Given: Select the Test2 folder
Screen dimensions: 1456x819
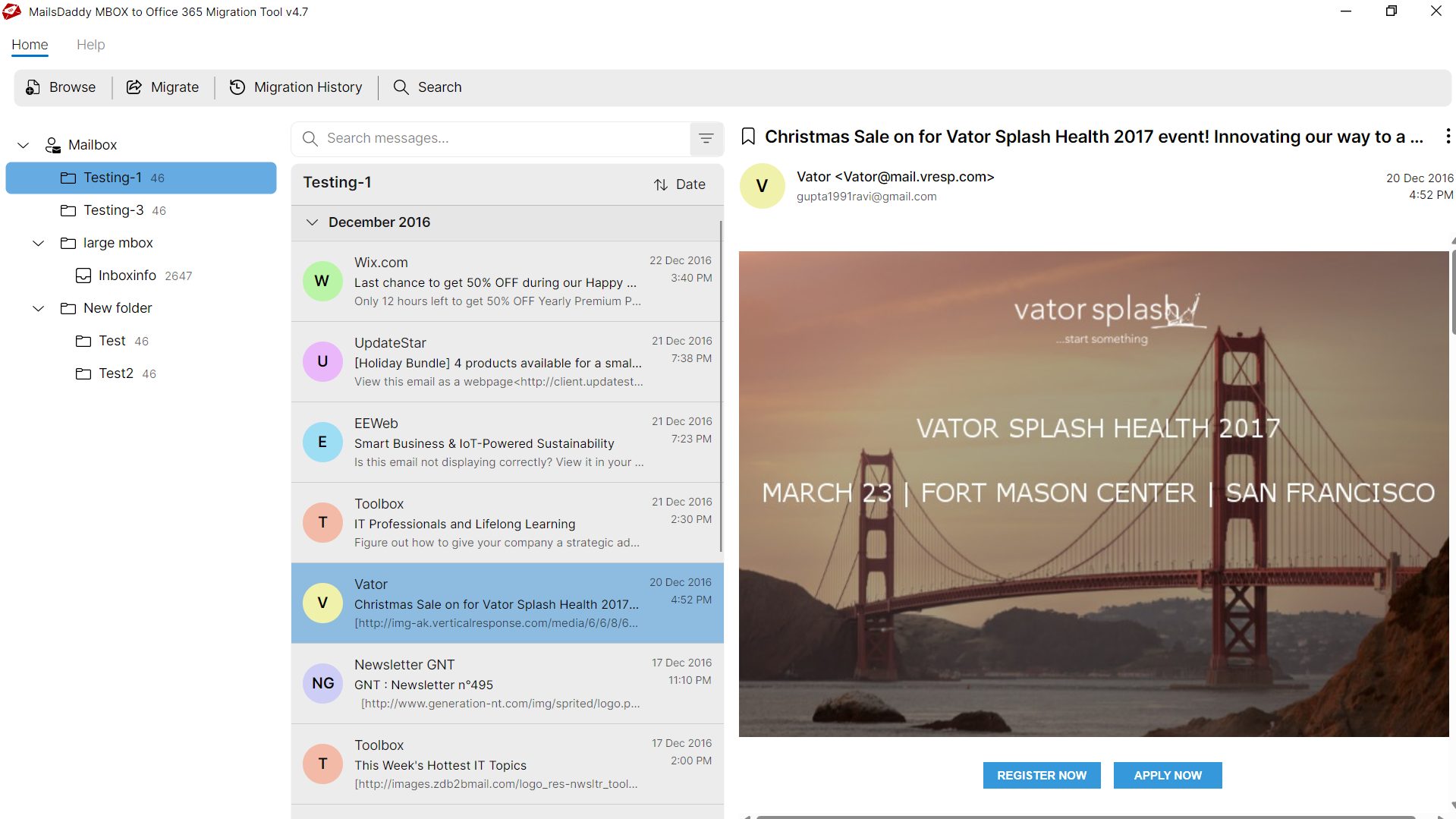Looking at the screenshot, I should [x=116, y=373].
